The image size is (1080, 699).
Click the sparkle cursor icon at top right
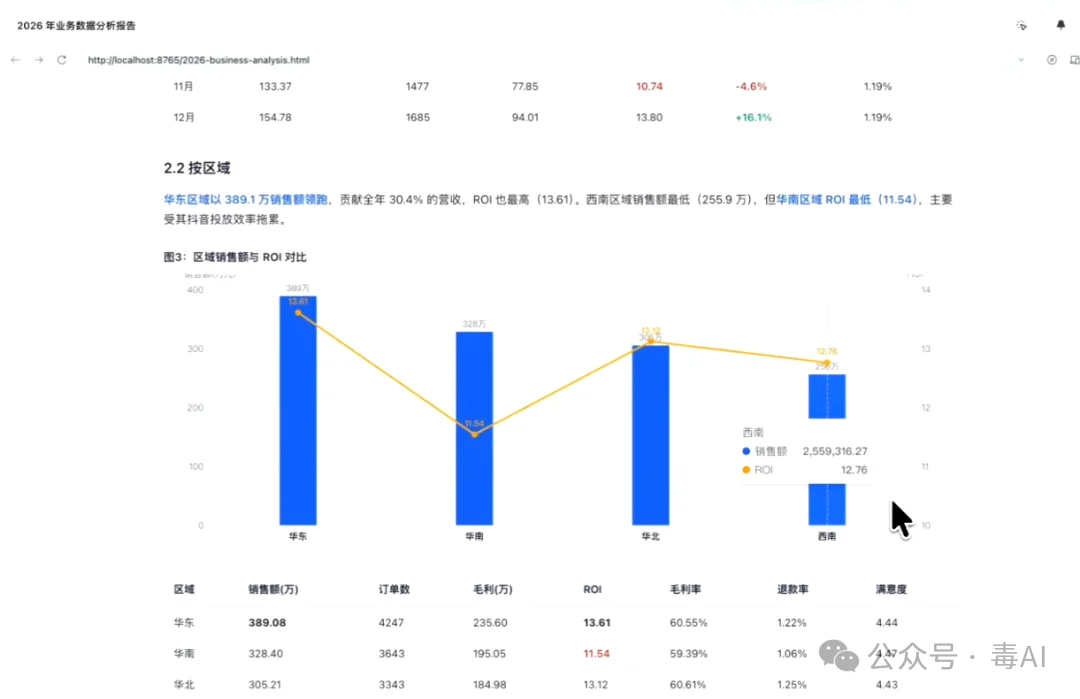[x=1021, y=25]
